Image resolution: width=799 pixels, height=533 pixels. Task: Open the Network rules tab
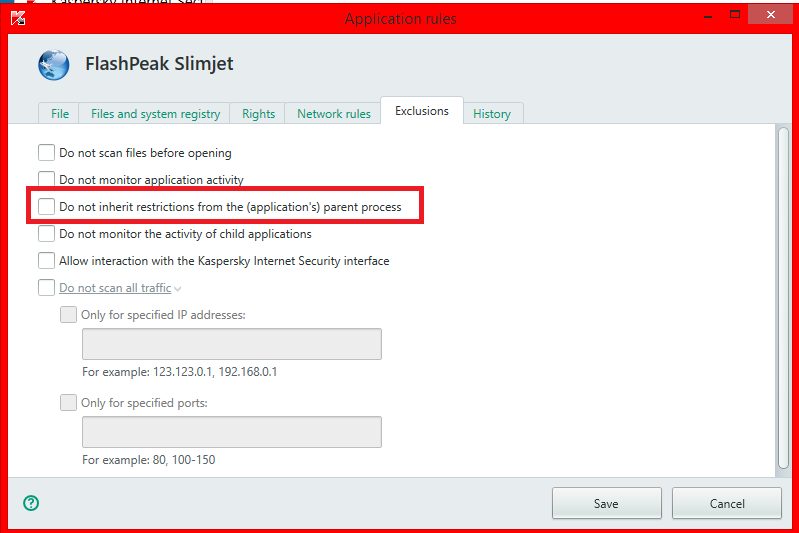334,113
